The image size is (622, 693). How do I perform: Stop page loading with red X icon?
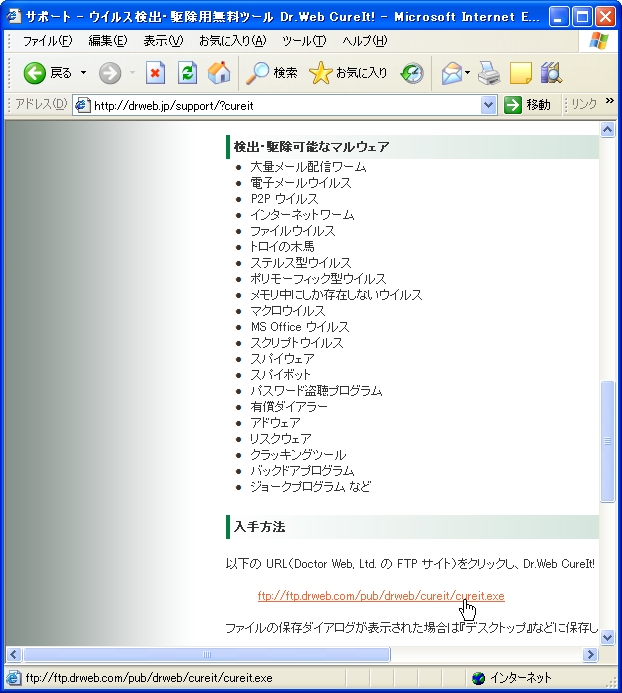[155, 73]
